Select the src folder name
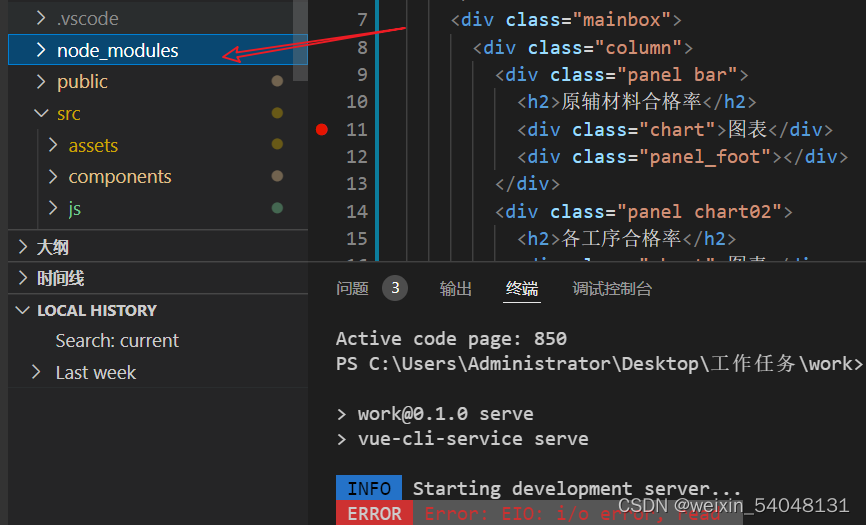This screenshot has width=866, height=525. coord(68,114)
